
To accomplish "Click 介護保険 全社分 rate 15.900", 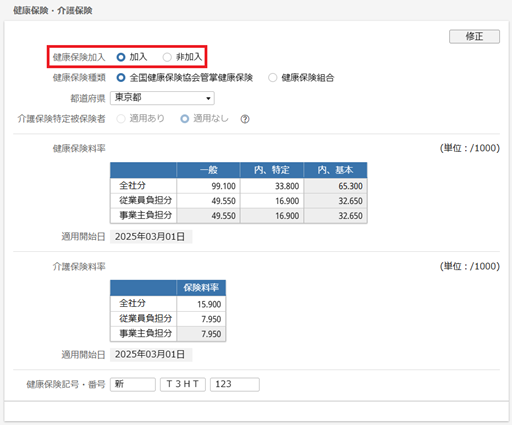I will [x=201, y=304].
